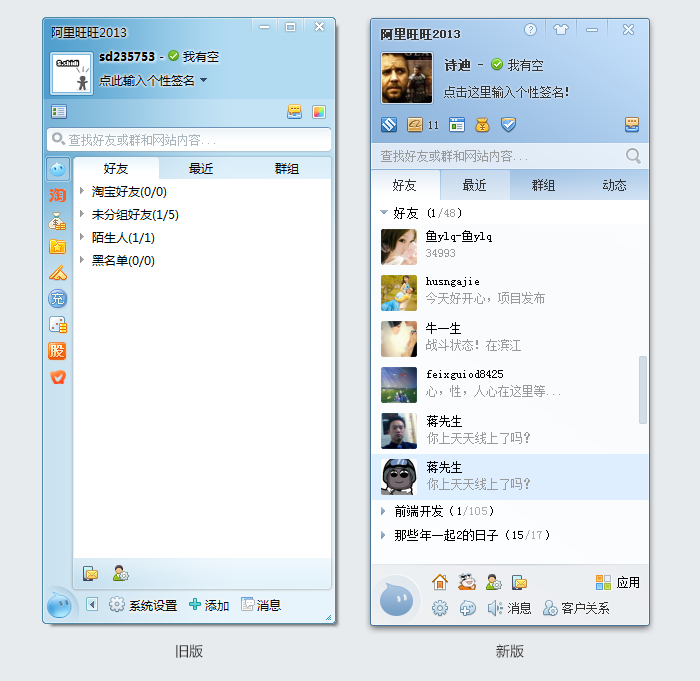Click the money bag icon in new version toolbar

pos(483,125)
